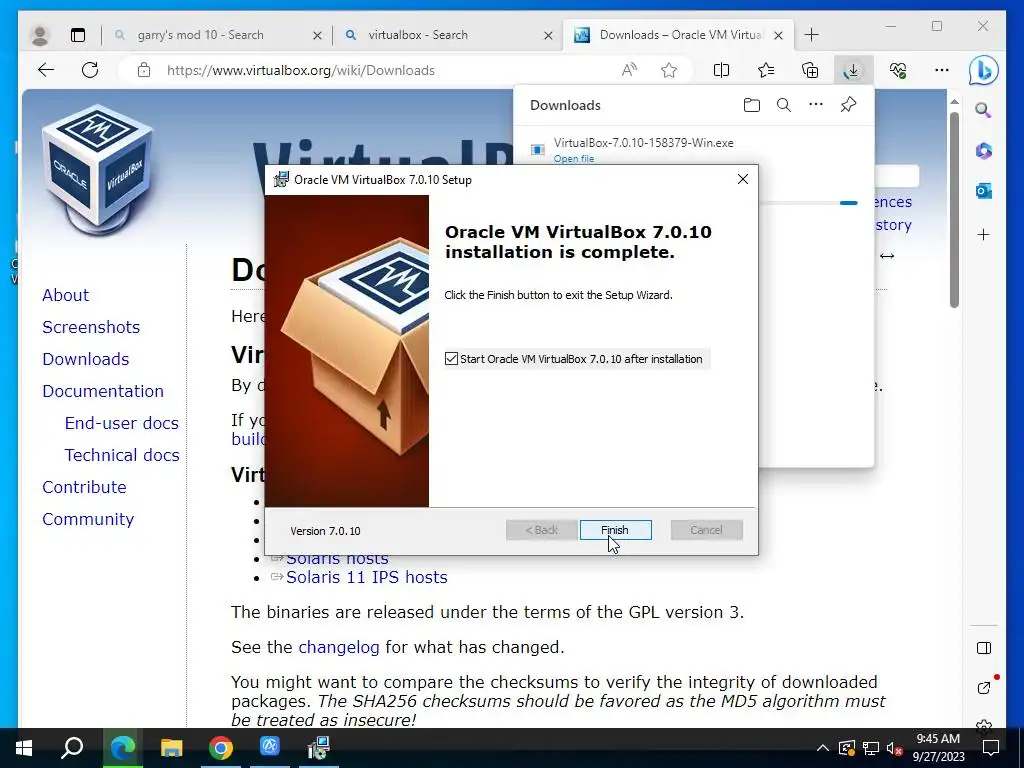Launch Google Chrome from taskbar
Image resolution: width=1024 pixels, height=768 pixels.
coord(221,747)
